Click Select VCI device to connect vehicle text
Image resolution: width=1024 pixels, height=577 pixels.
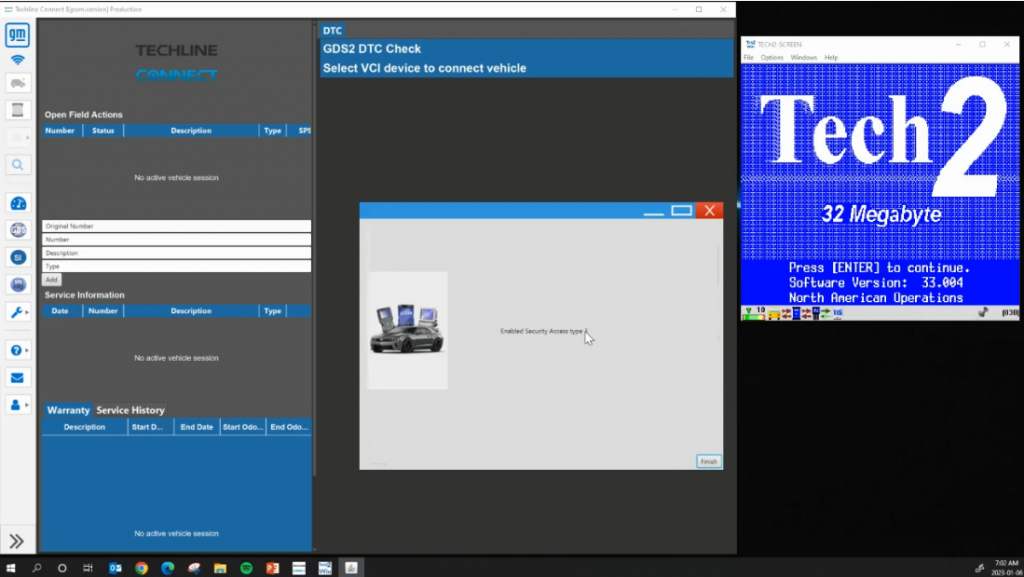click(424, 68)
